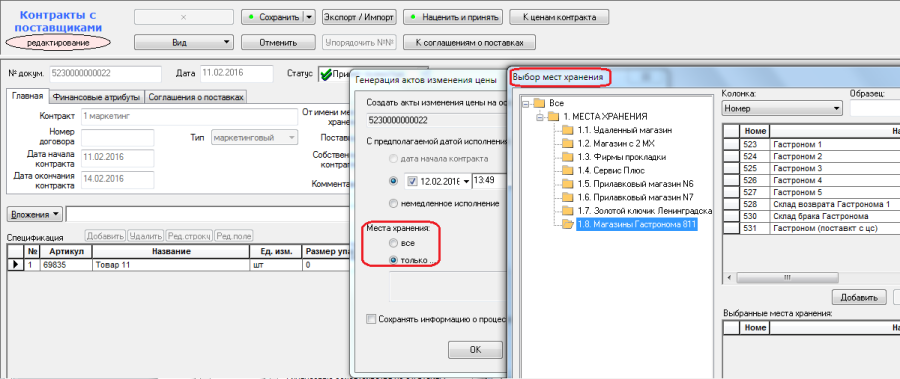Open the Колонка dropdown showing Номер

tap(782, 108)
